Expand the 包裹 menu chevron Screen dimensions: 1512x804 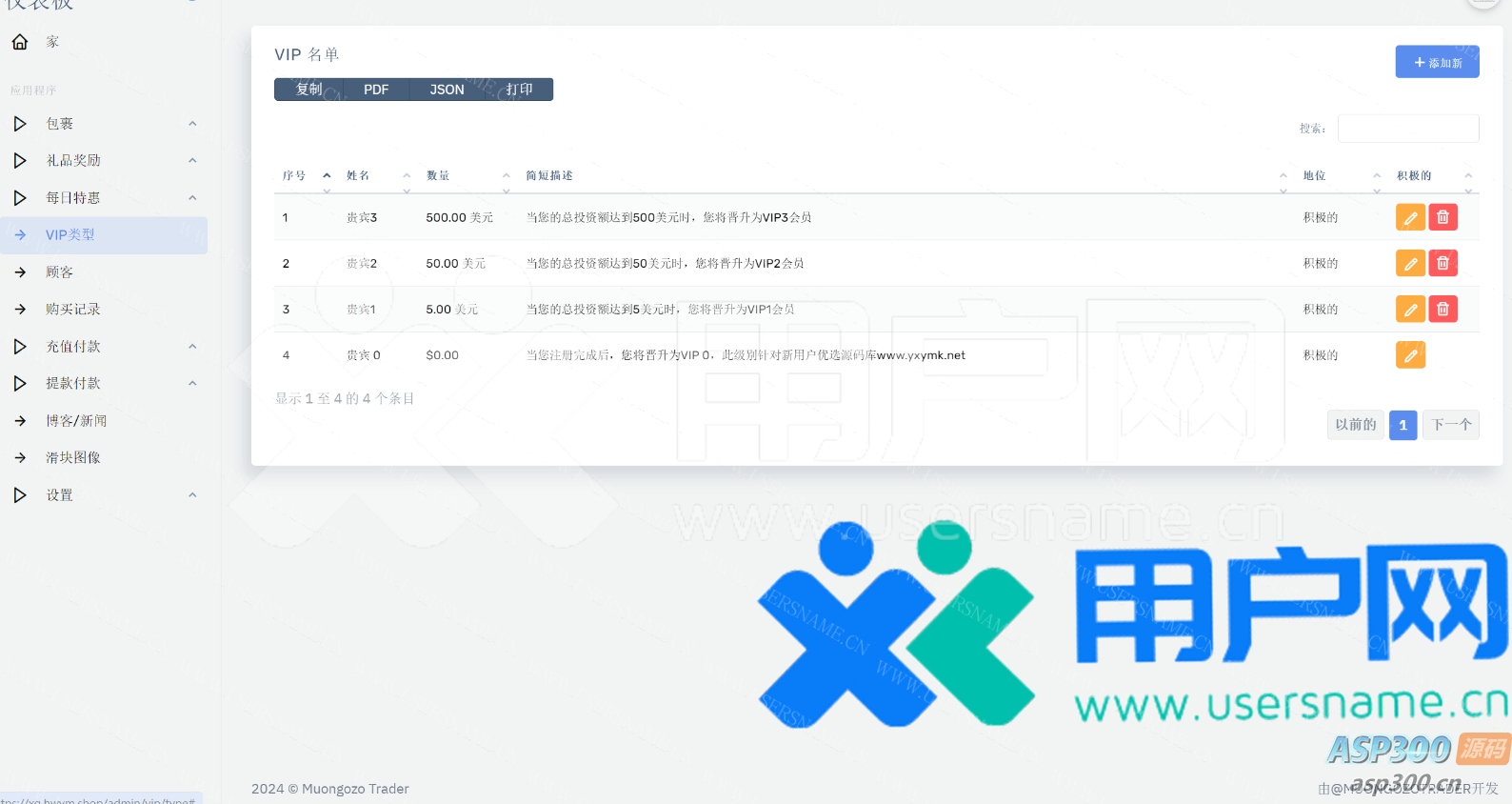(192, 124)
